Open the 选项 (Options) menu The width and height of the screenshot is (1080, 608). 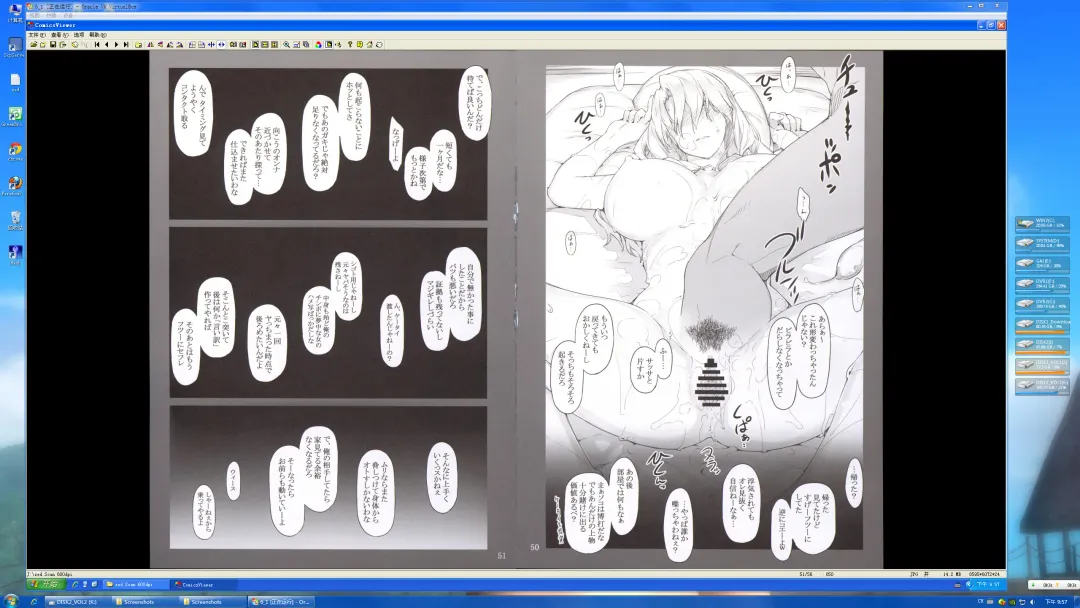click(x=78, y=34)
